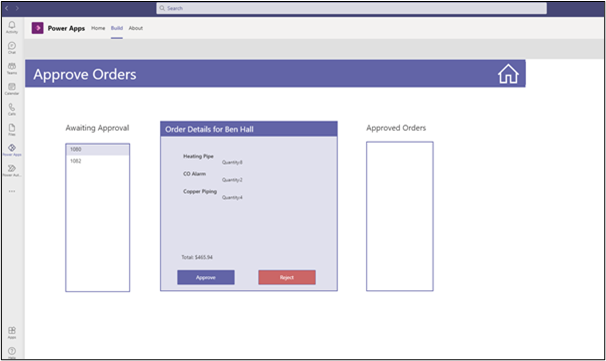
Task: Click the Reject button
Action: tap(287, 277)
